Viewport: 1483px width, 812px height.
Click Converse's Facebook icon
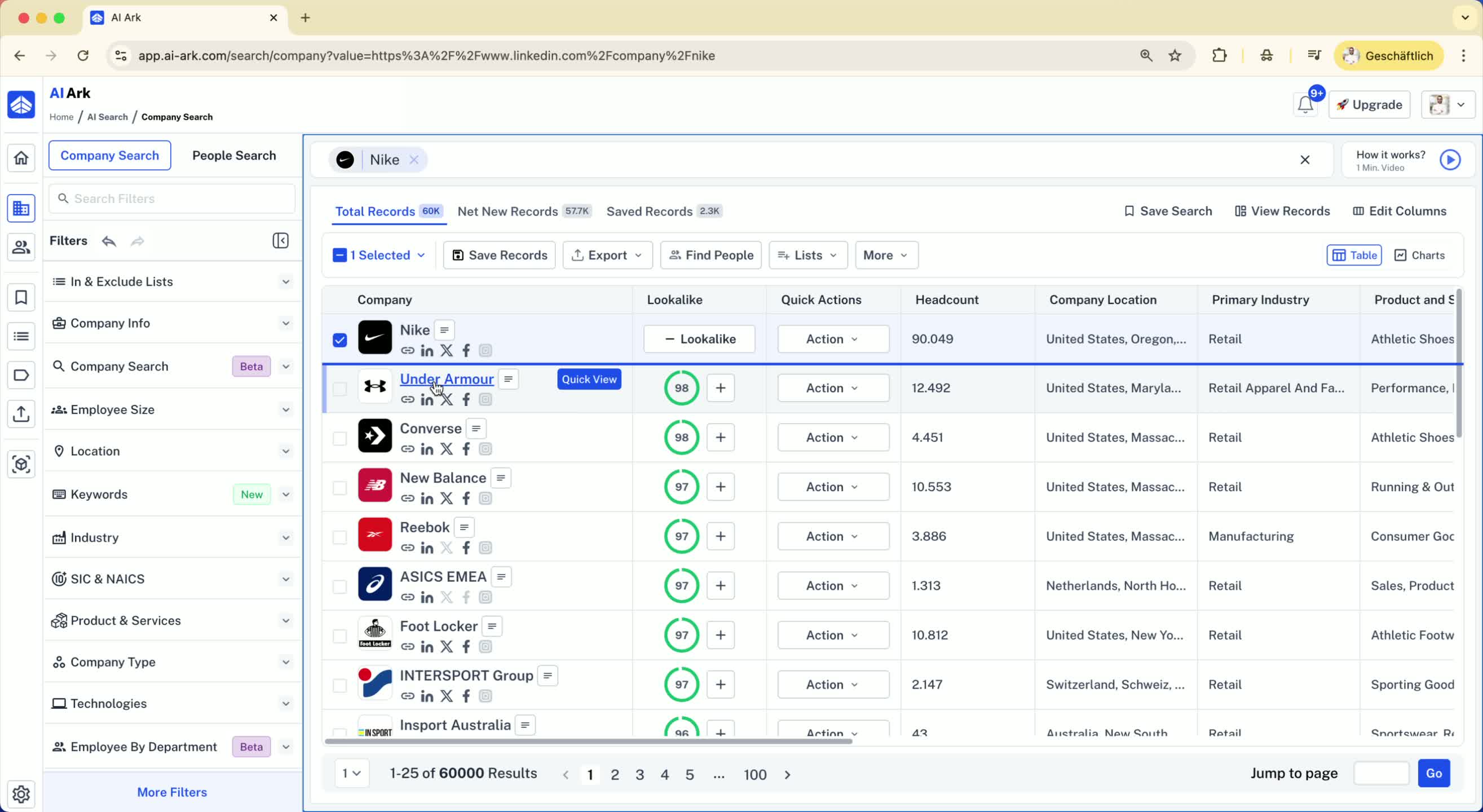[x=466, y=449]
